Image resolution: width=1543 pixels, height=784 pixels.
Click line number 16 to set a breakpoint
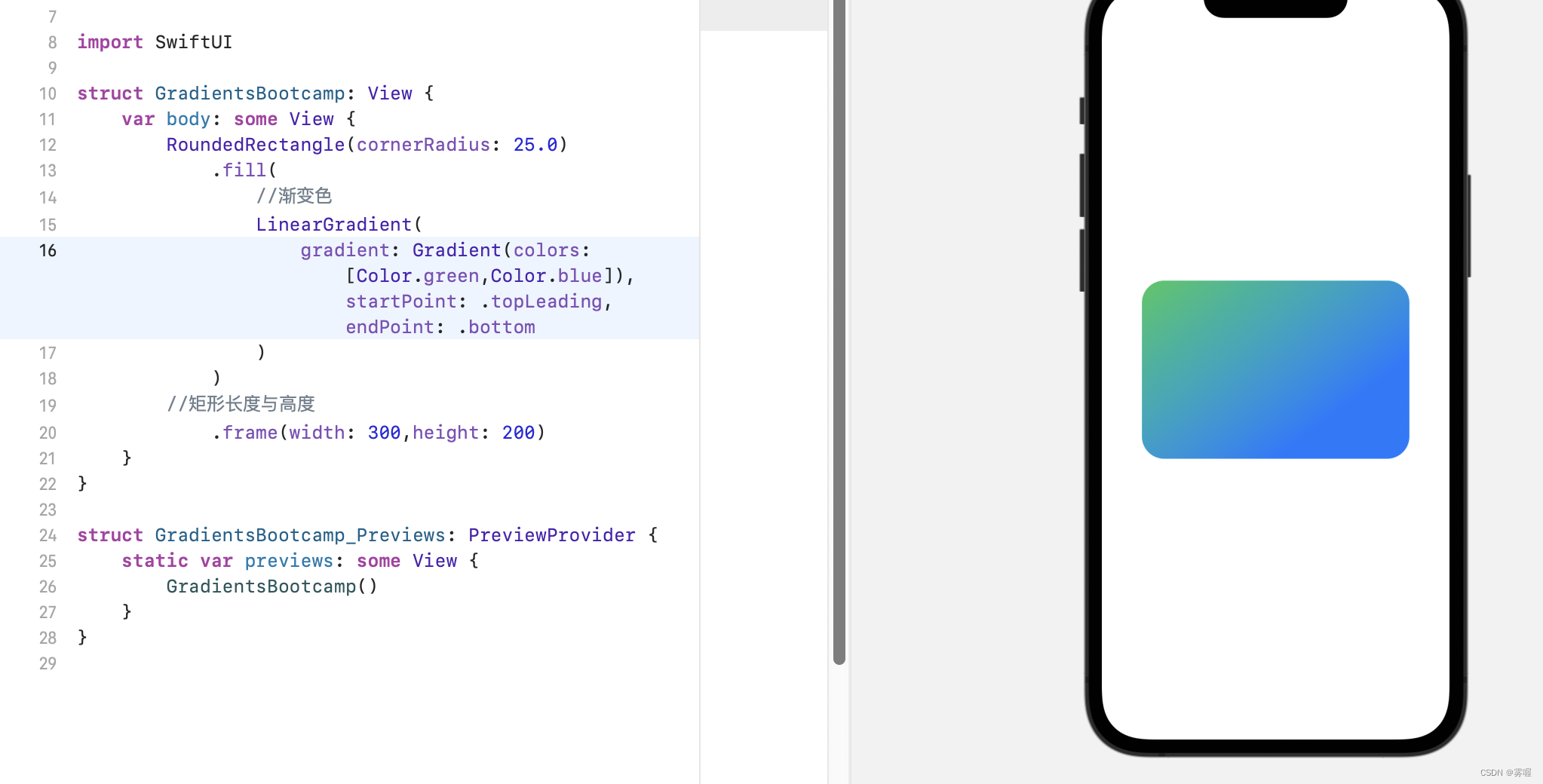[48, 250]
